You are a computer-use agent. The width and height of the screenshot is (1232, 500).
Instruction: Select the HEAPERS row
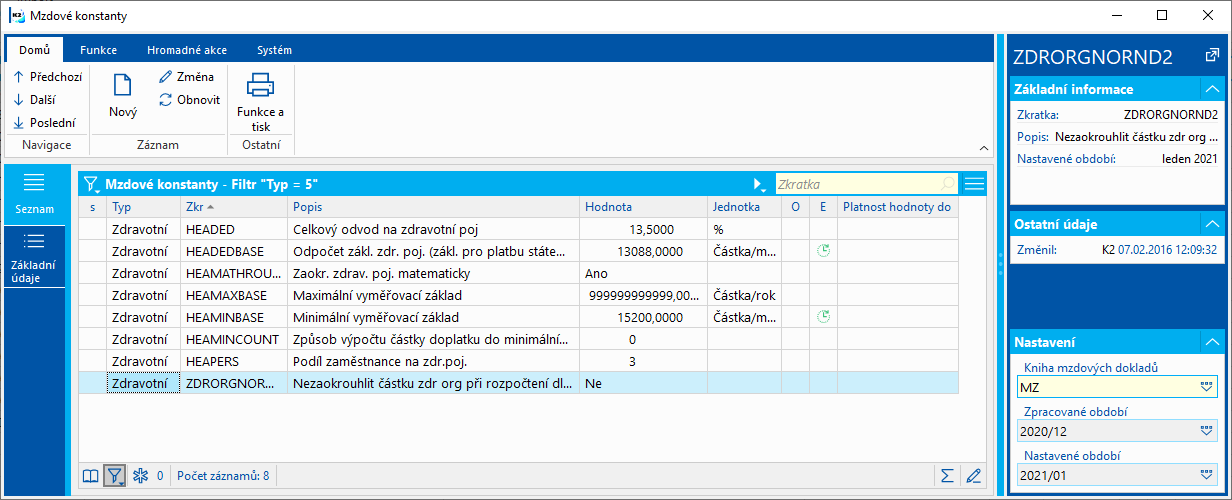click(x=518, y=361)
